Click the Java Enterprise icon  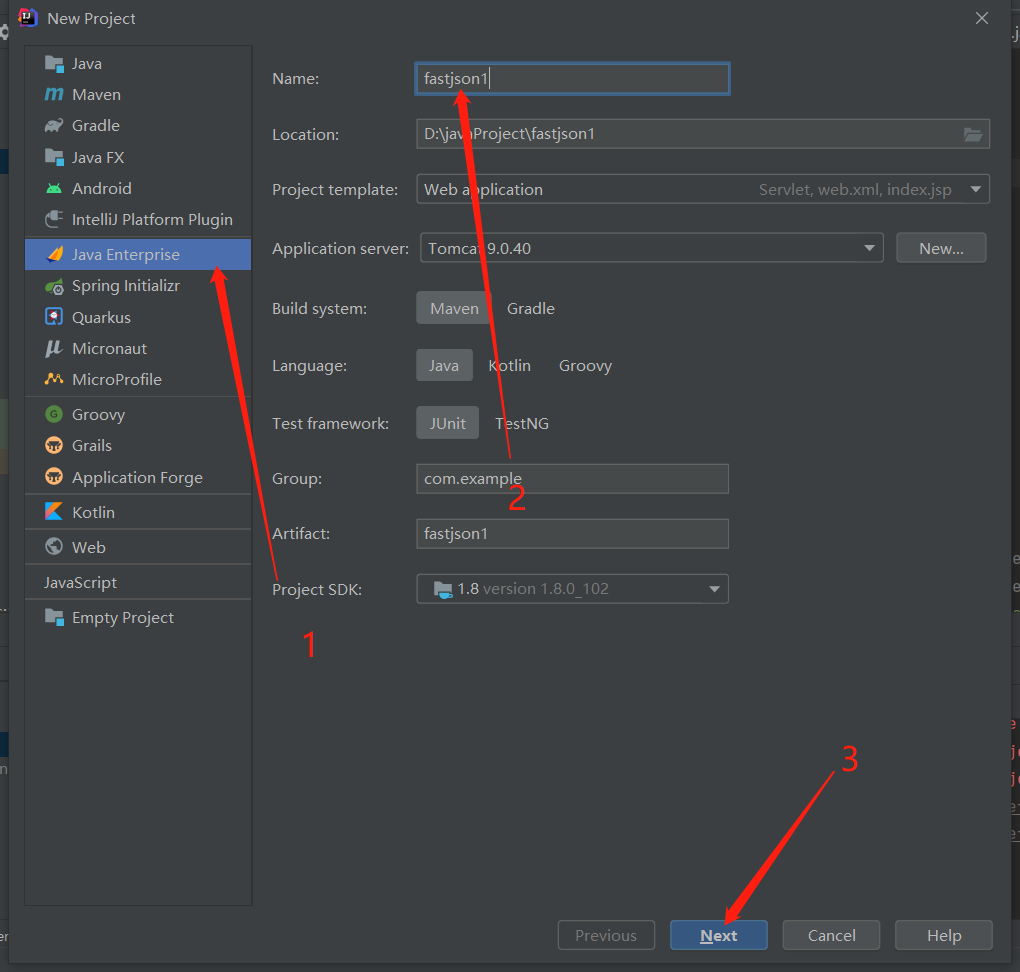pyautogui.click(x=55, y=254)
